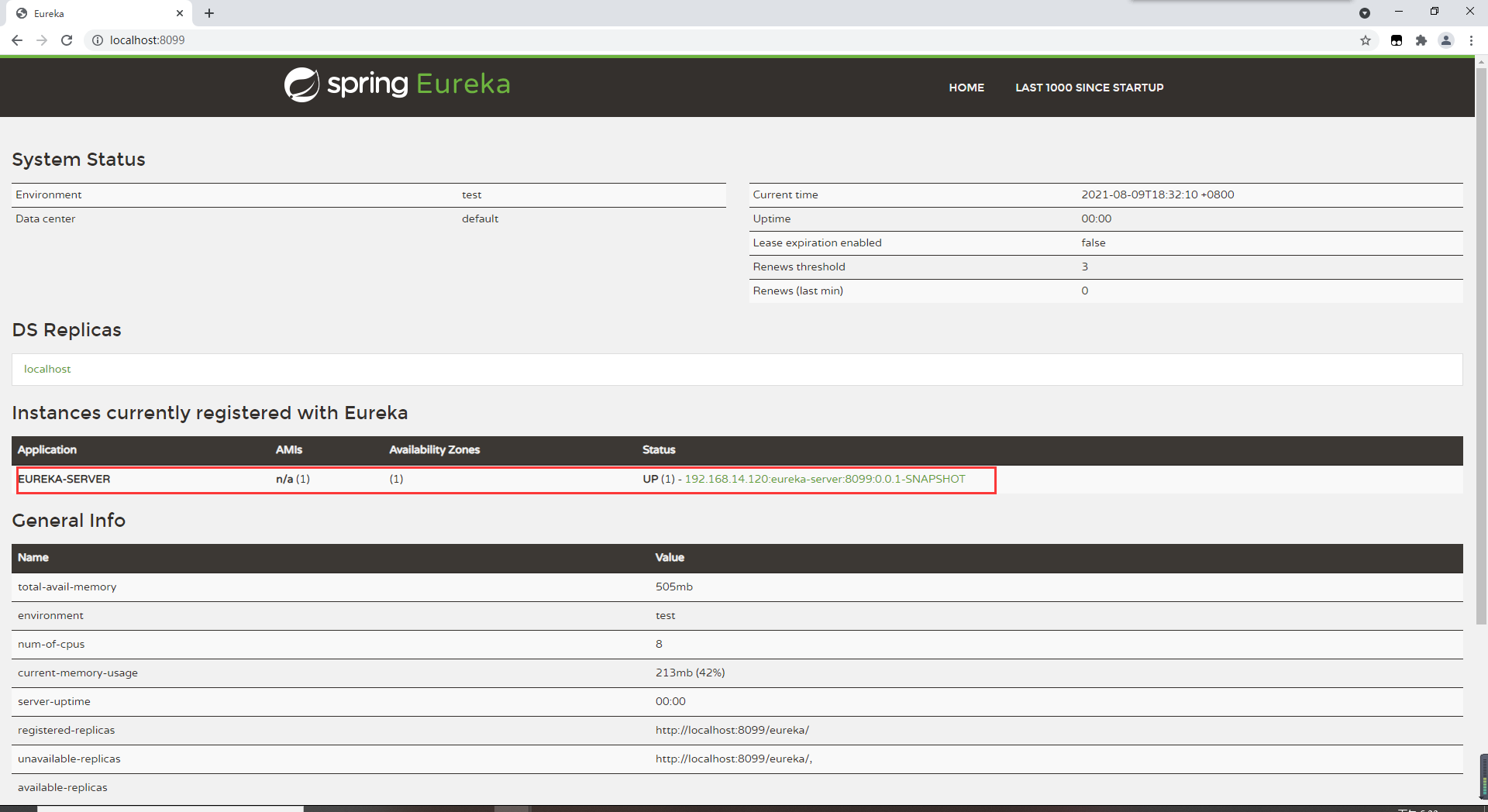Open the HOME navigation item
Image resolution: width=1488 pixels, height=812 pixels.
point(966,88)
